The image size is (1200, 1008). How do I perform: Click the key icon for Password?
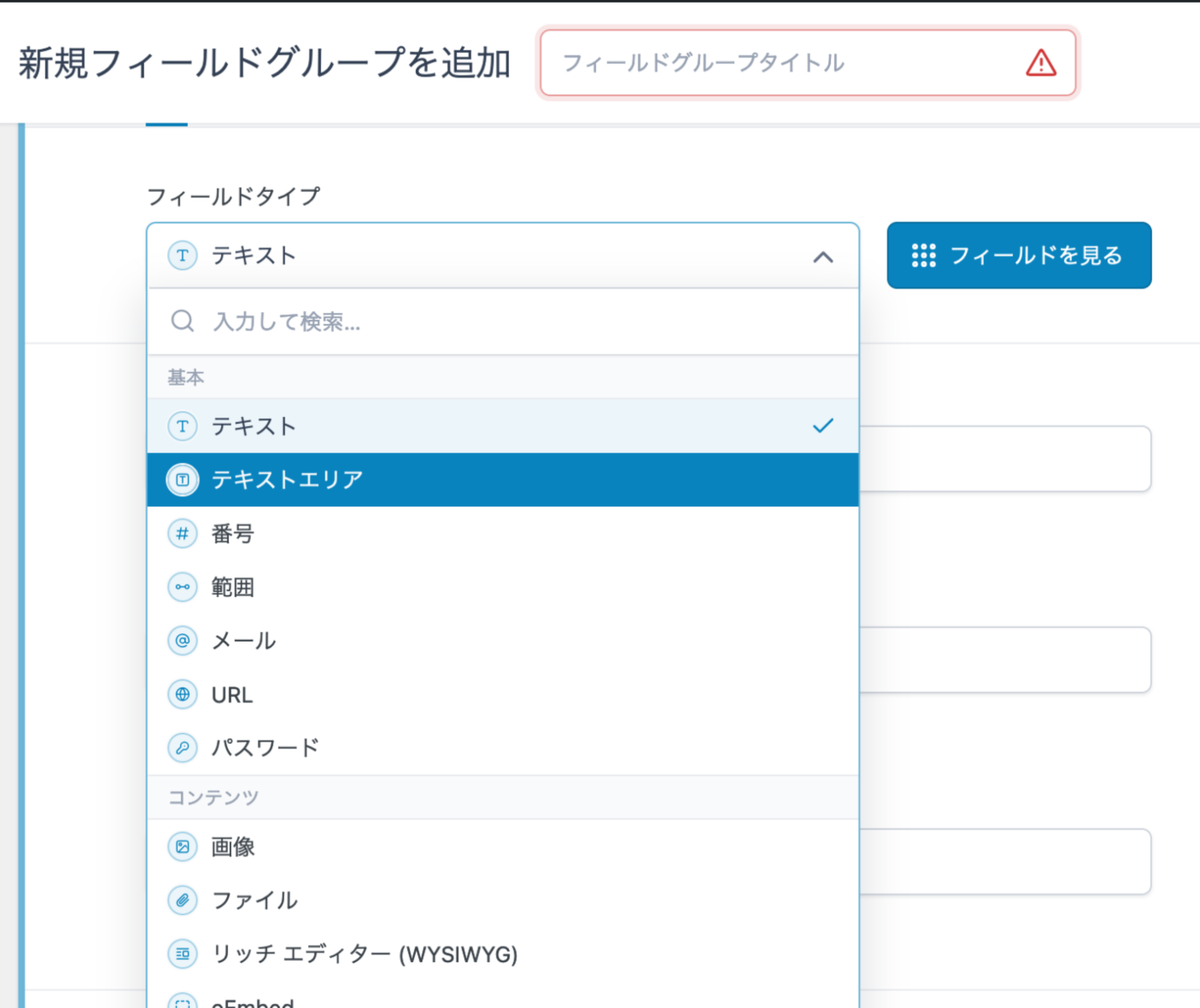(x=182, y=748)
